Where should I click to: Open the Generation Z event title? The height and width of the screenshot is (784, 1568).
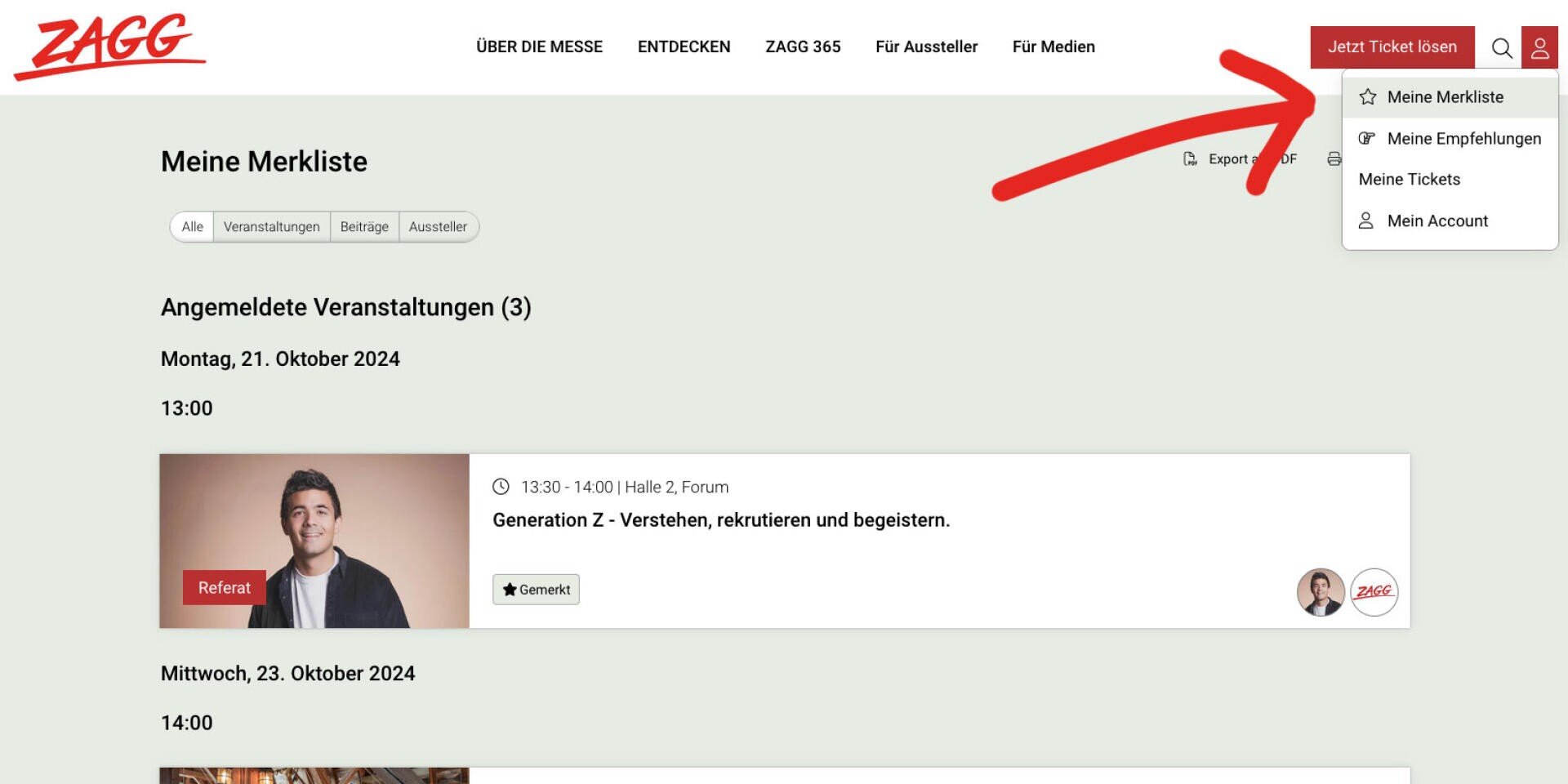point(720,520)
